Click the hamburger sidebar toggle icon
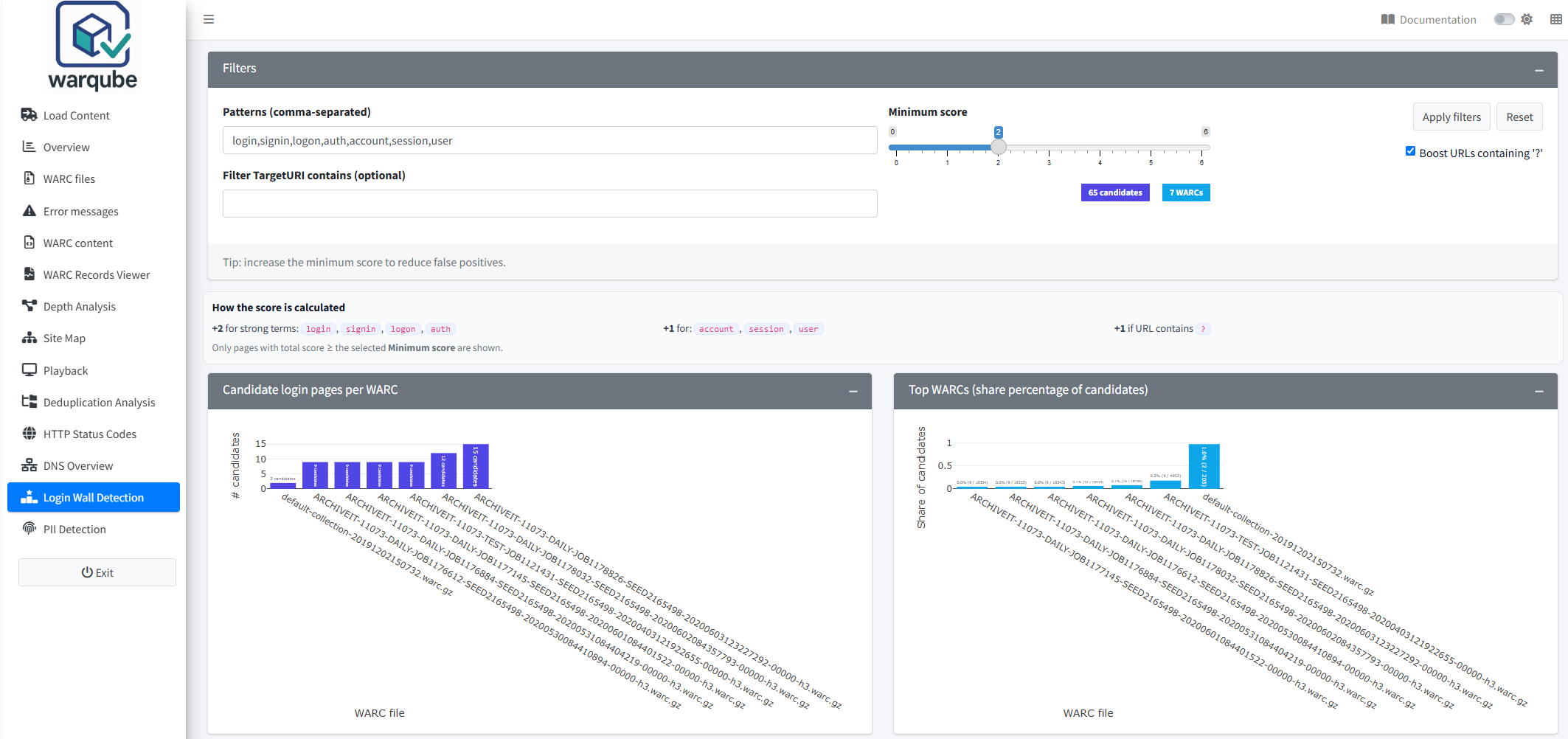Screen dimensions: 1568x739 [209, 19]
